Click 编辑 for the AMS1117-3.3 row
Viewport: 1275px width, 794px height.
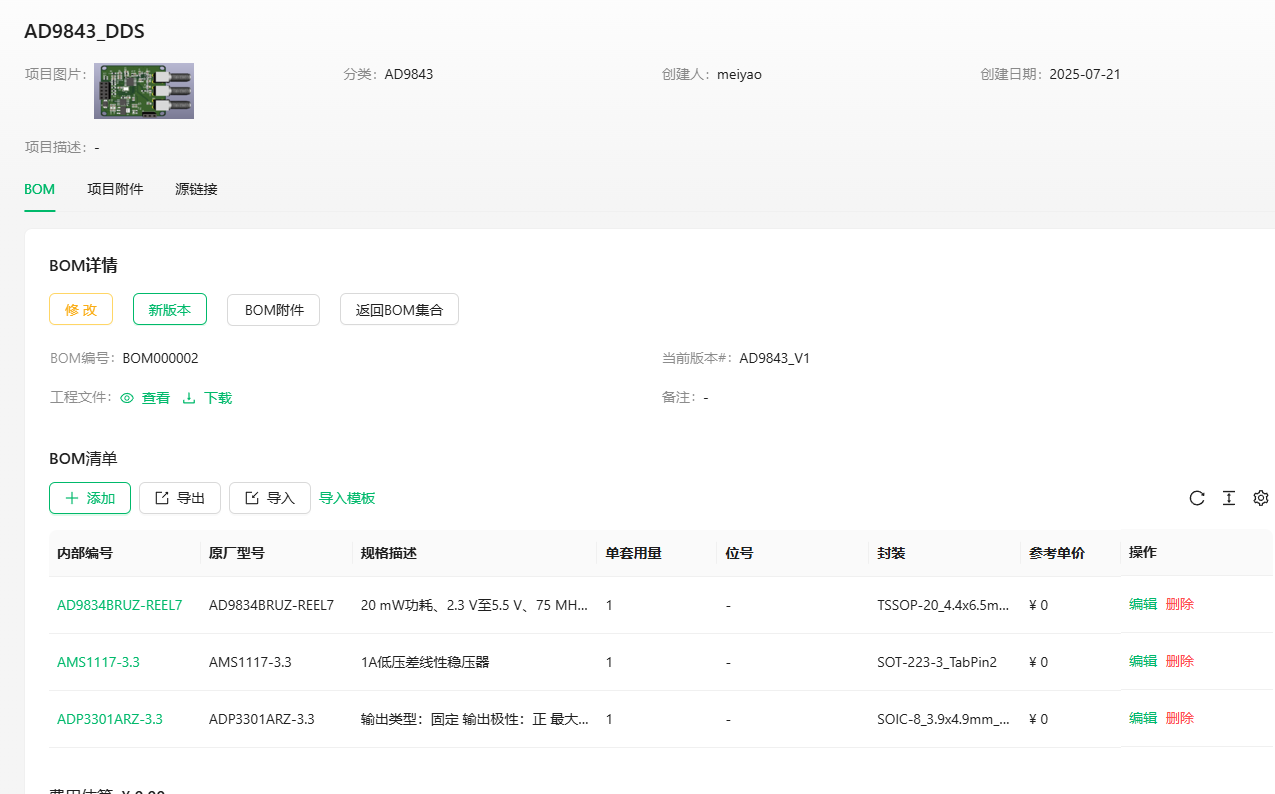[1143, 661]
